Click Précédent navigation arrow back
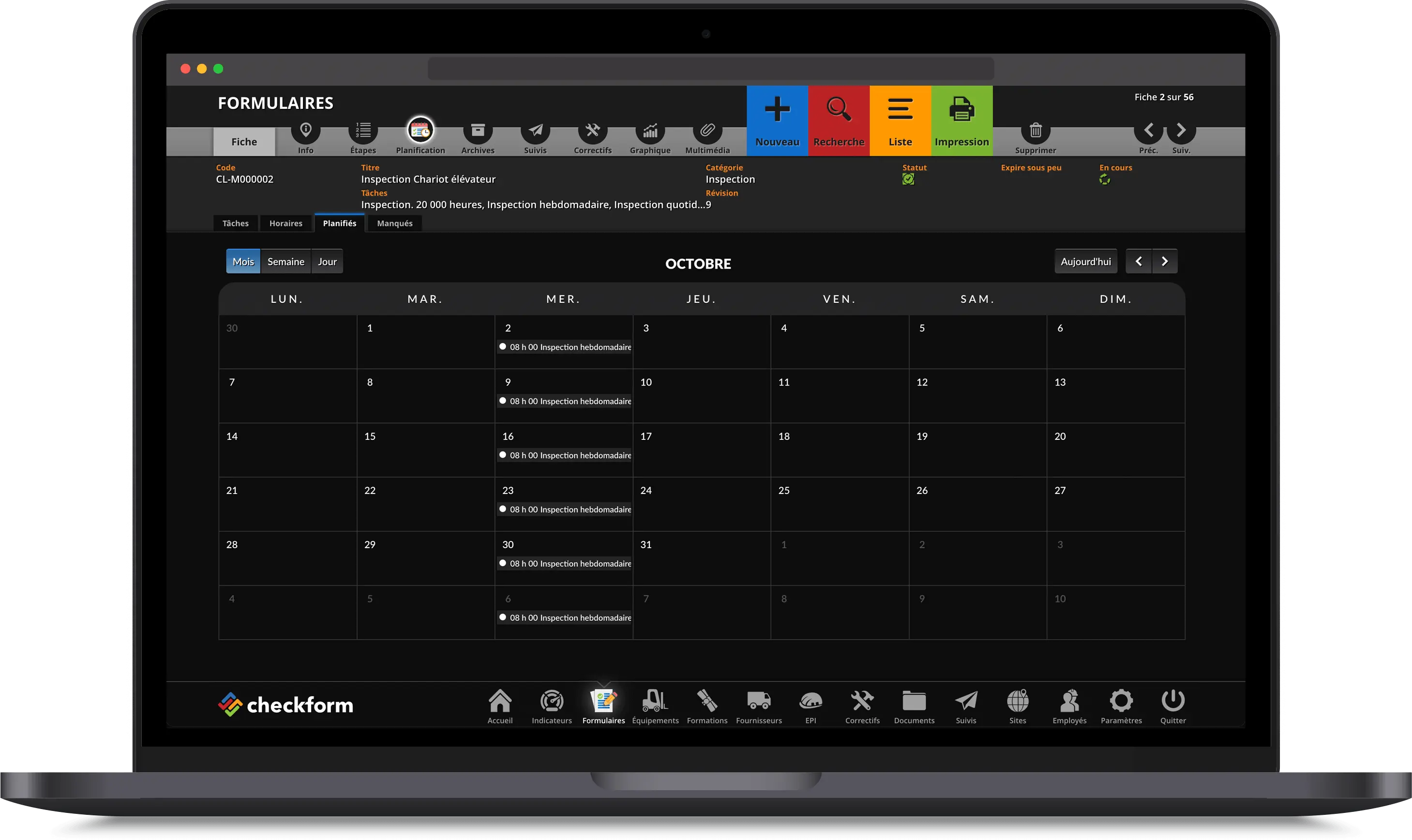 point(1149,130)
